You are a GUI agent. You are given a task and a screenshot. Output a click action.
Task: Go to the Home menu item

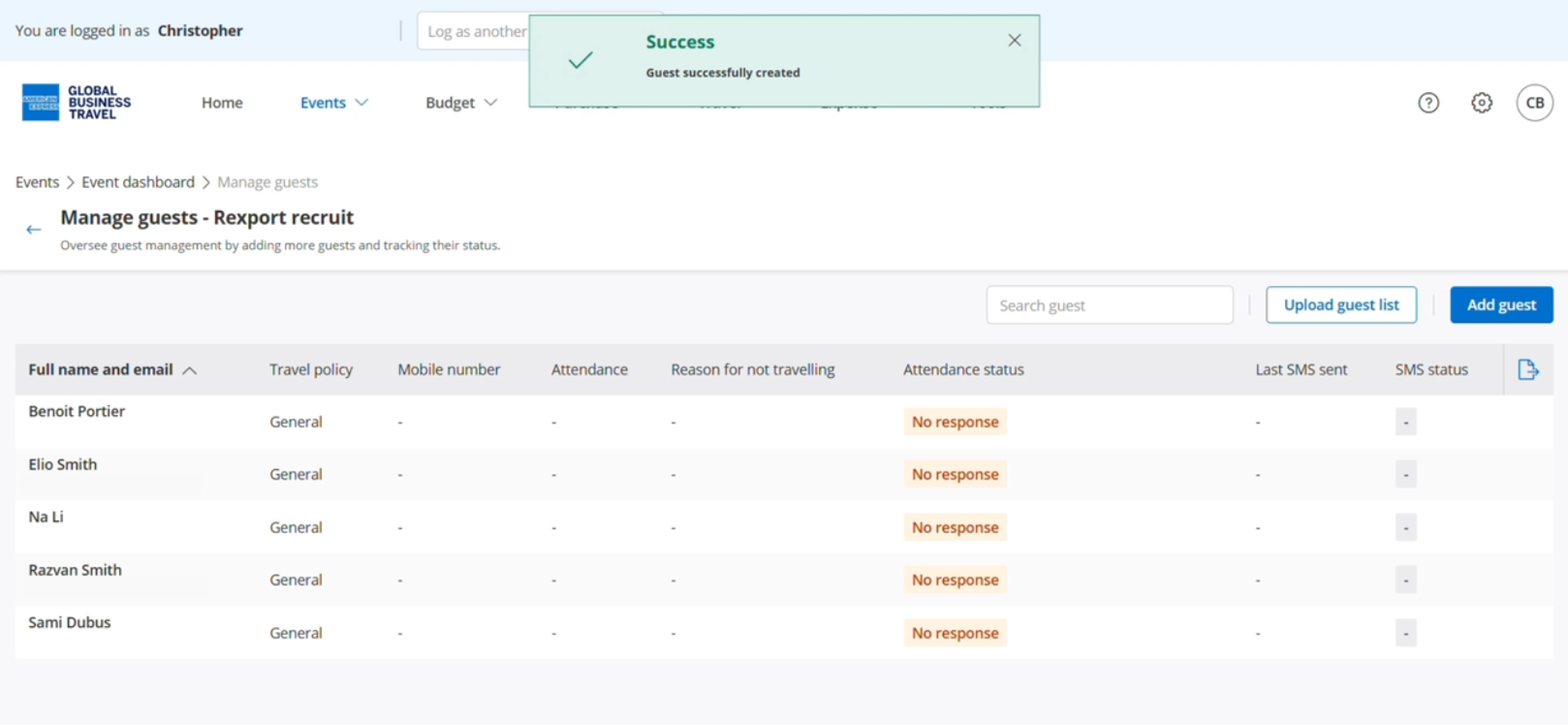tap(222, 103)
